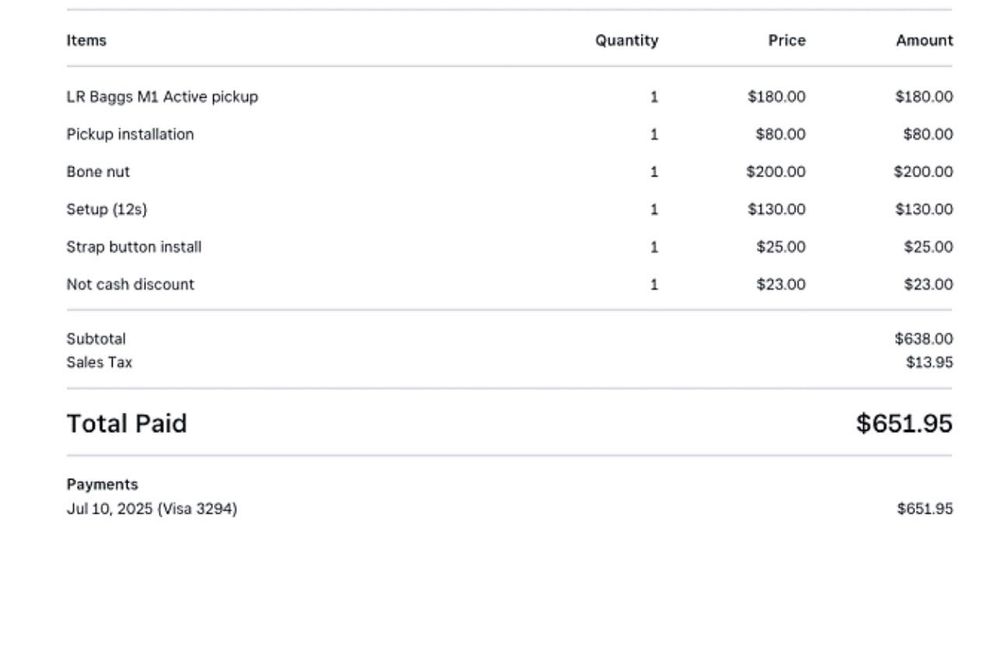
Task: Click the Items column header
Action: (86, 41)
